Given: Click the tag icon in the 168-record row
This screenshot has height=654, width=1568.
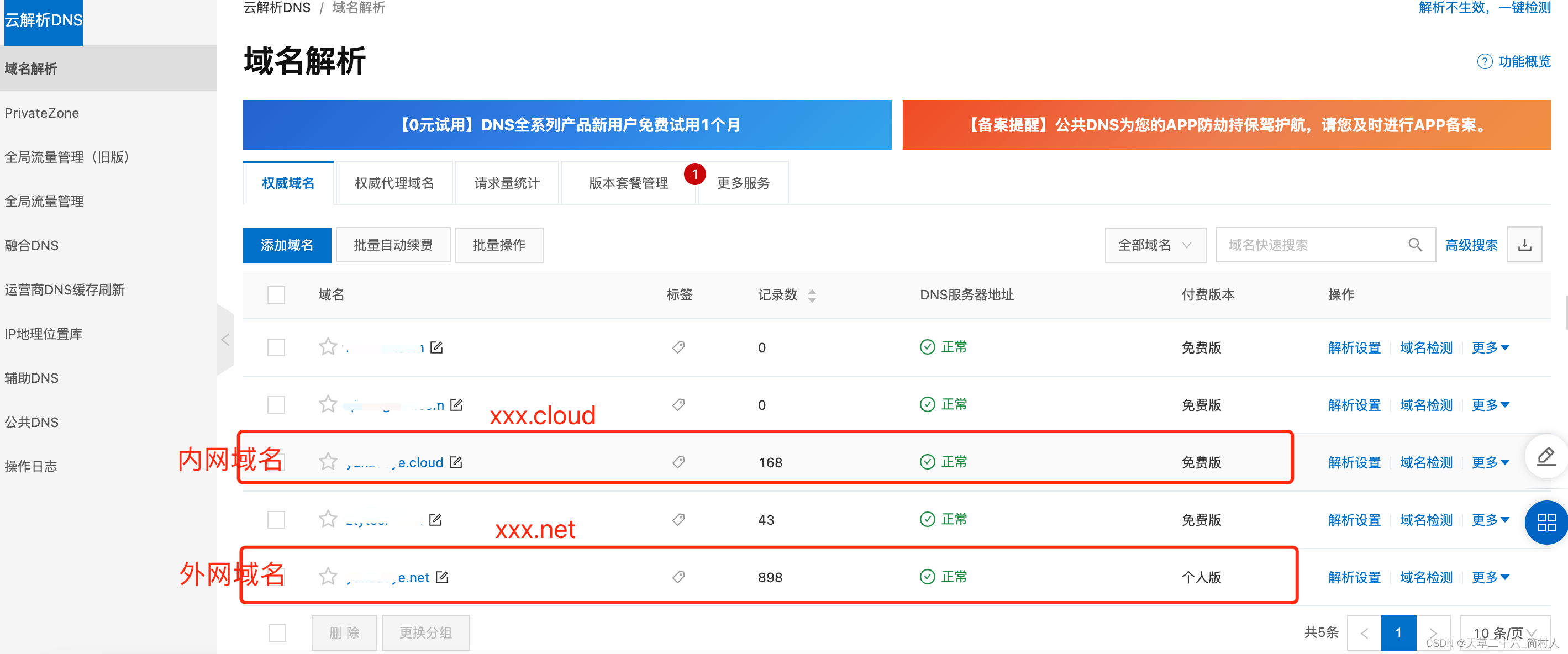Looking at the screenshot, I should [678, 462].
